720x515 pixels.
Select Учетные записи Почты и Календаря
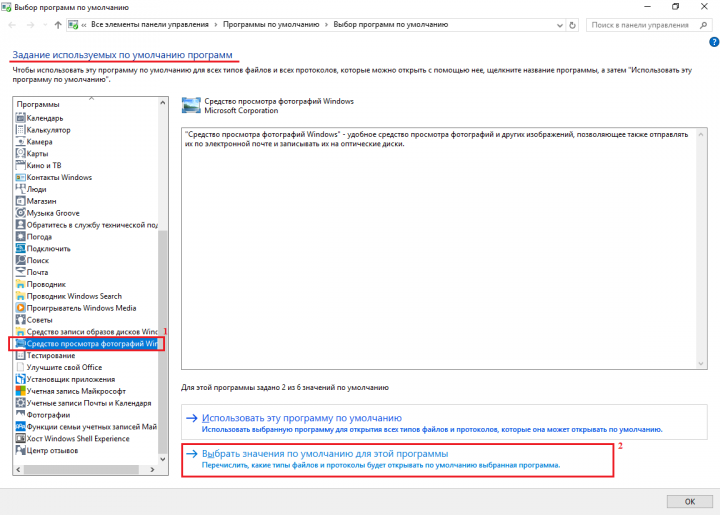pyautogui.click(x=84, y=403)
